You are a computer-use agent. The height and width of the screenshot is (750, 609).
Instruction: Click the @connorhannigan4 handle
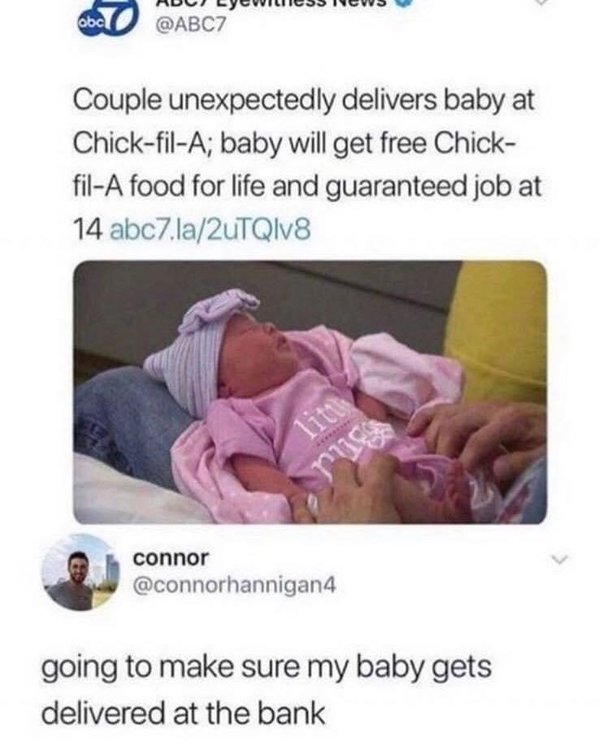[234, 585]
